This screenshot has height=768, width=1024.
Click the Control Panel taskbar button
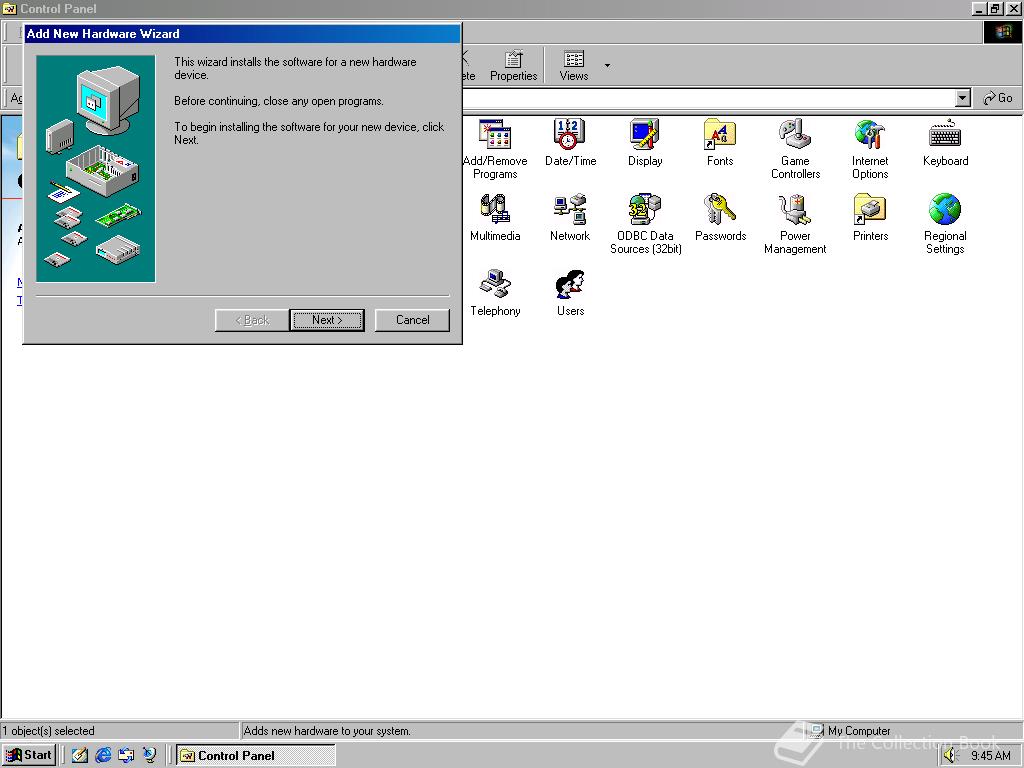pyautogui.click(x=256, y=756)
